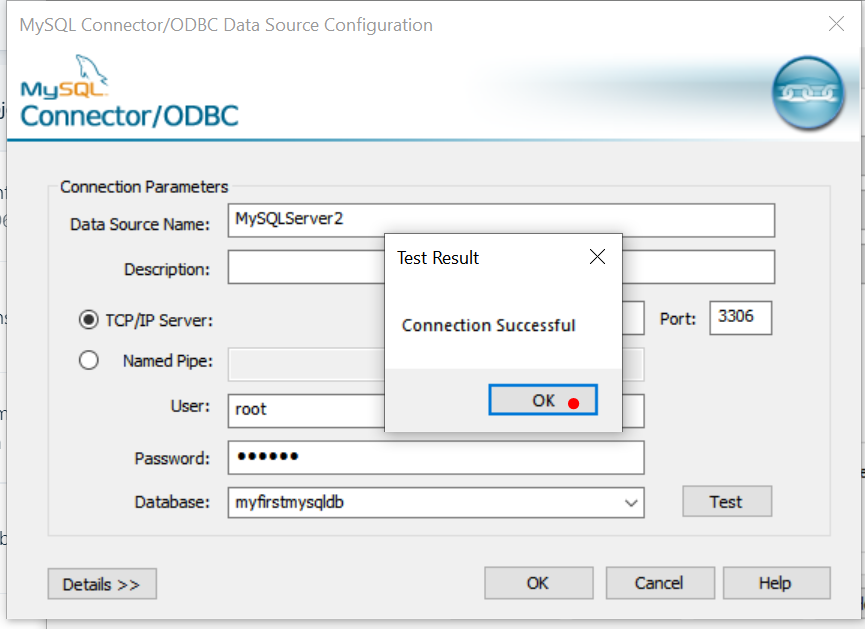Select the Named Pipe radio button
This screenshot has height=629, width=865.
88,360
